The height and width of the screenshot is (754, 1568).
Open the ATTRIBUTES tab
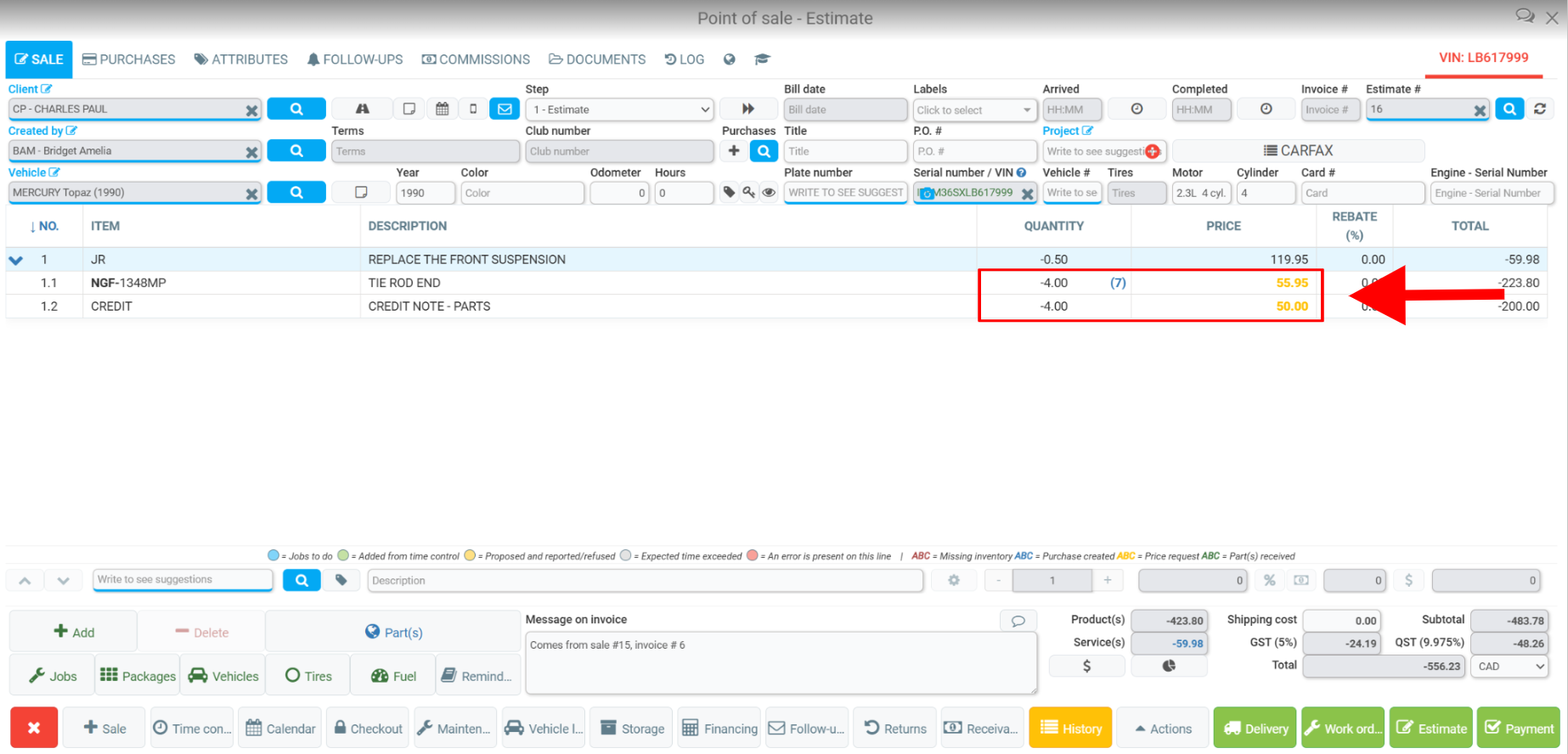pos(241,59)
